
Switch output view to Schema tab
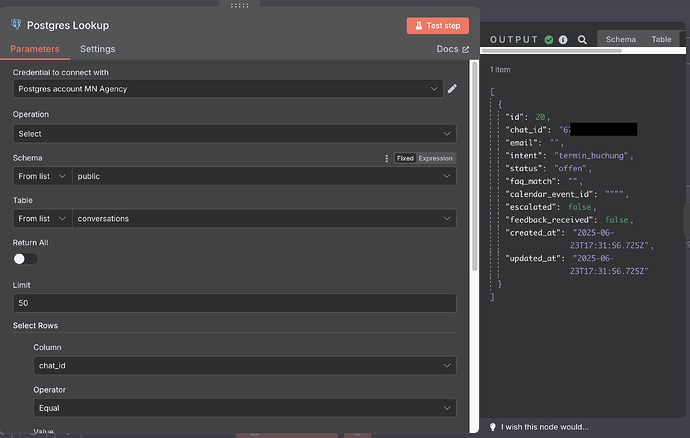click(620, 39)
